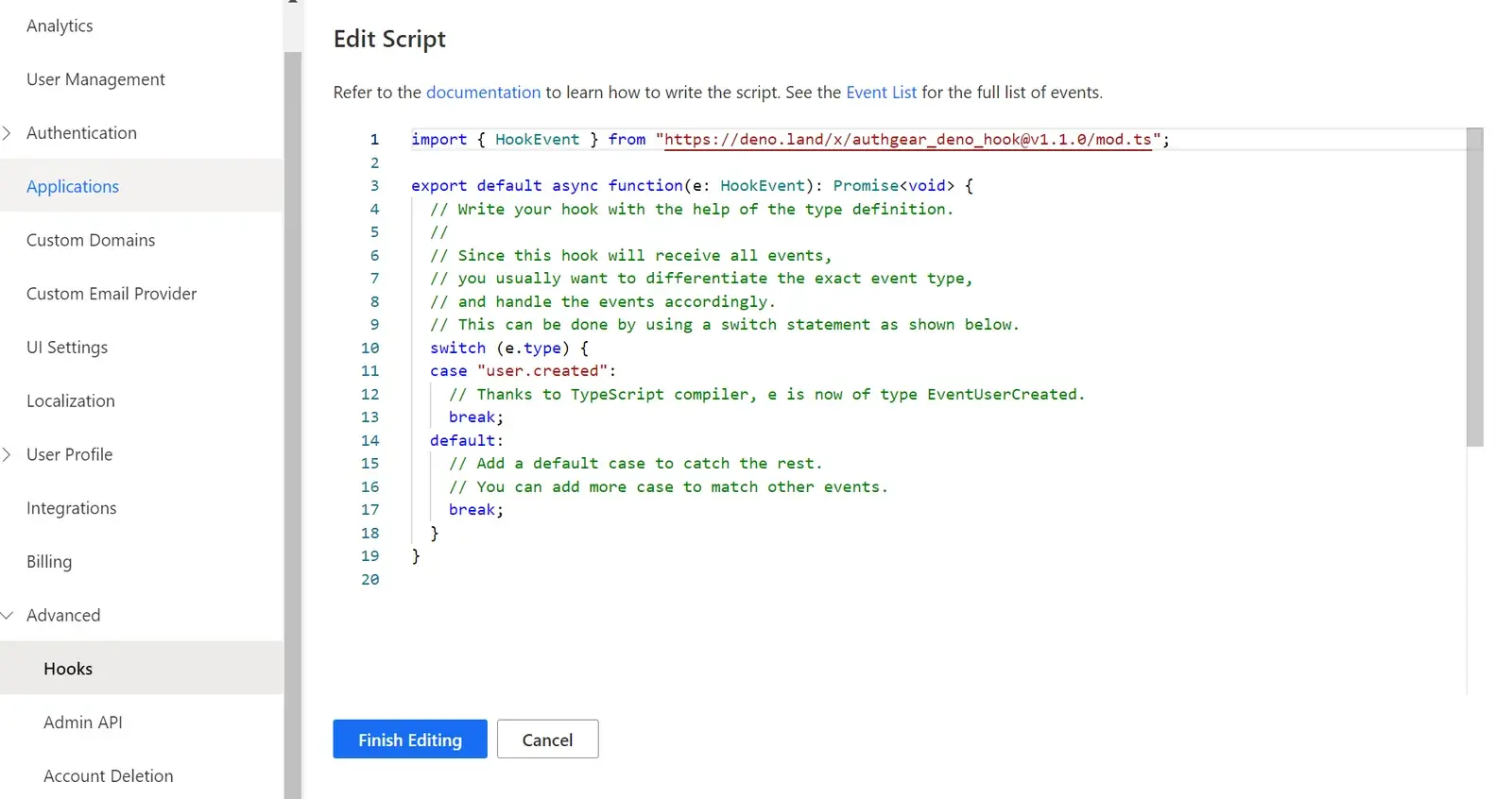This screenshot has height=799, width=1512.
Task: Open Localization settings
Action: click(x=71, y=400)
